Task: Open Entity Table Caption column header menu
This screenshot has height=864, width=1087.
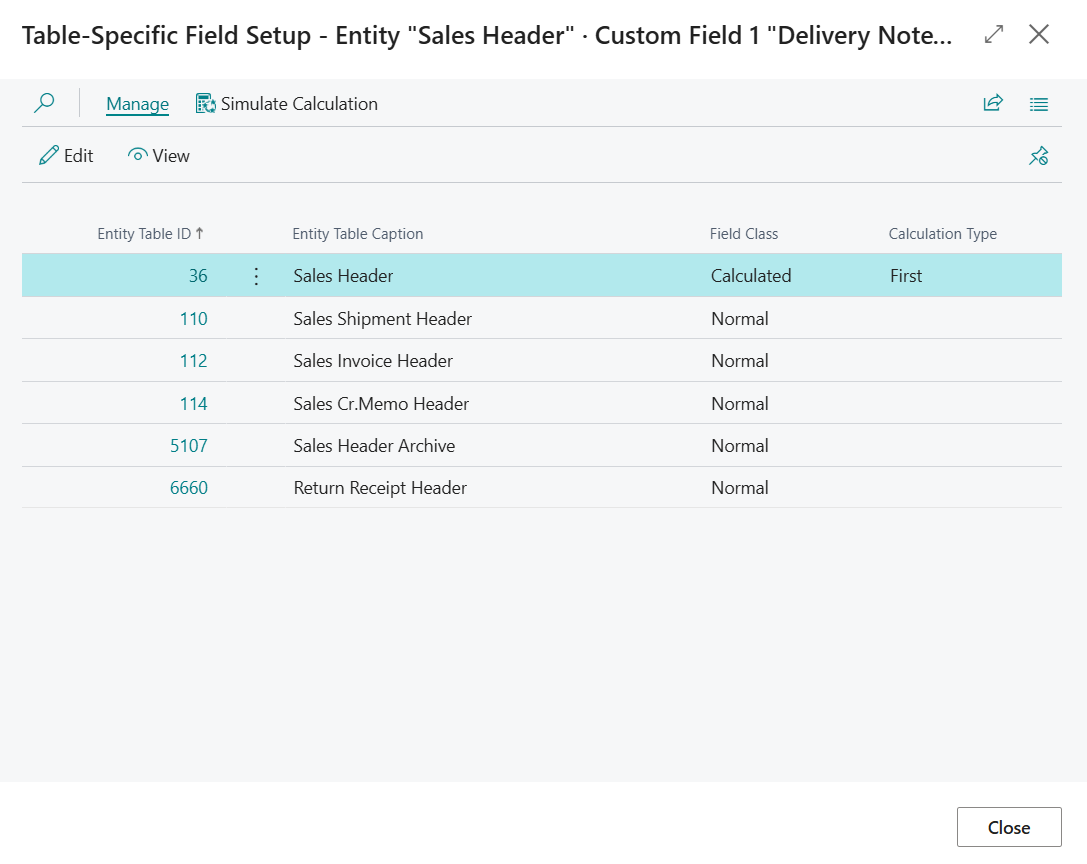Action: pyautogui.click(x=358, y=234)
